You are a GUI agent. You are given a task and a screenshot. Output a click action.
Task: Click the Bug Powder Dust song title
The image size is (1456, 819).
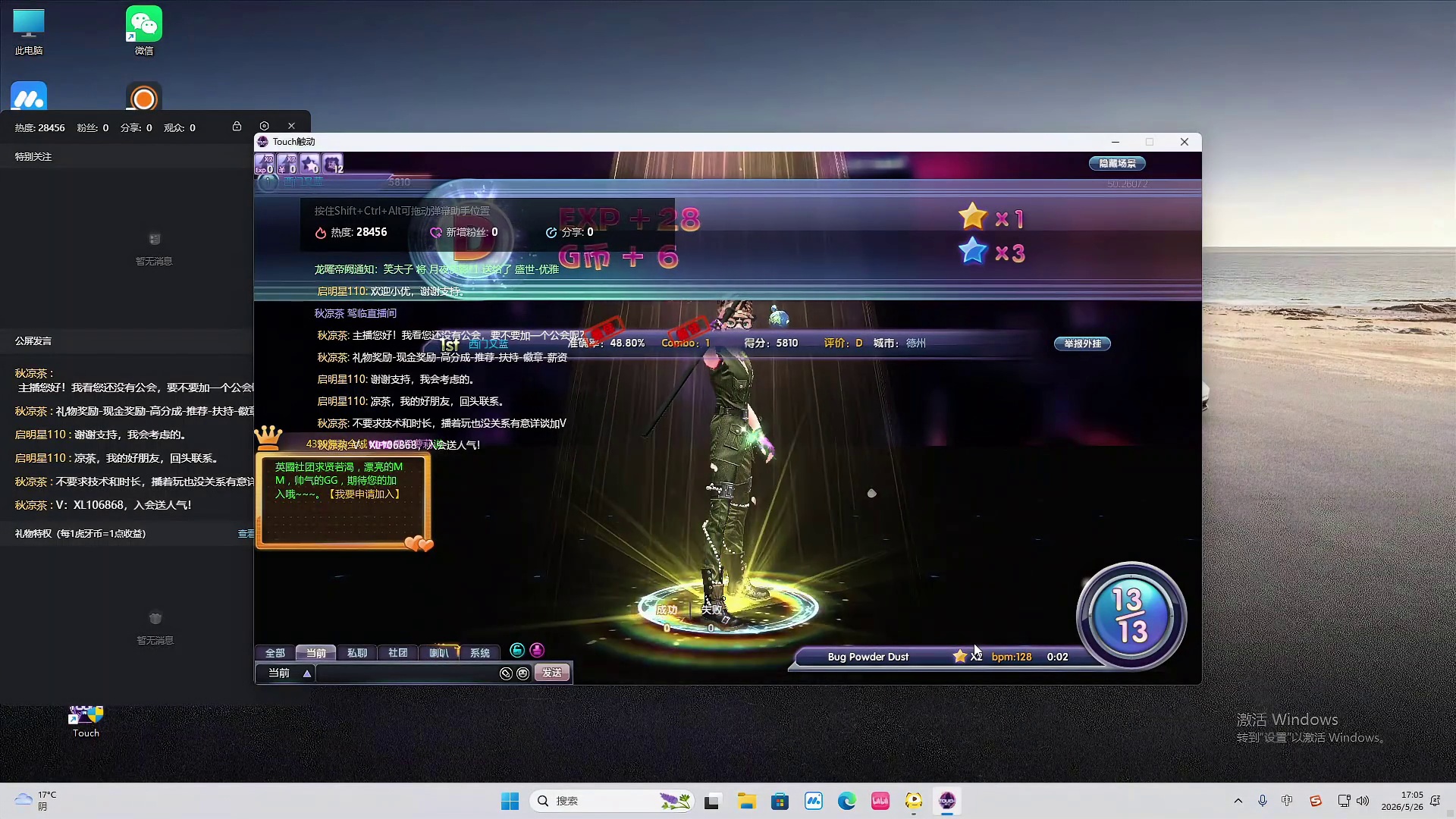pos(868,657)
